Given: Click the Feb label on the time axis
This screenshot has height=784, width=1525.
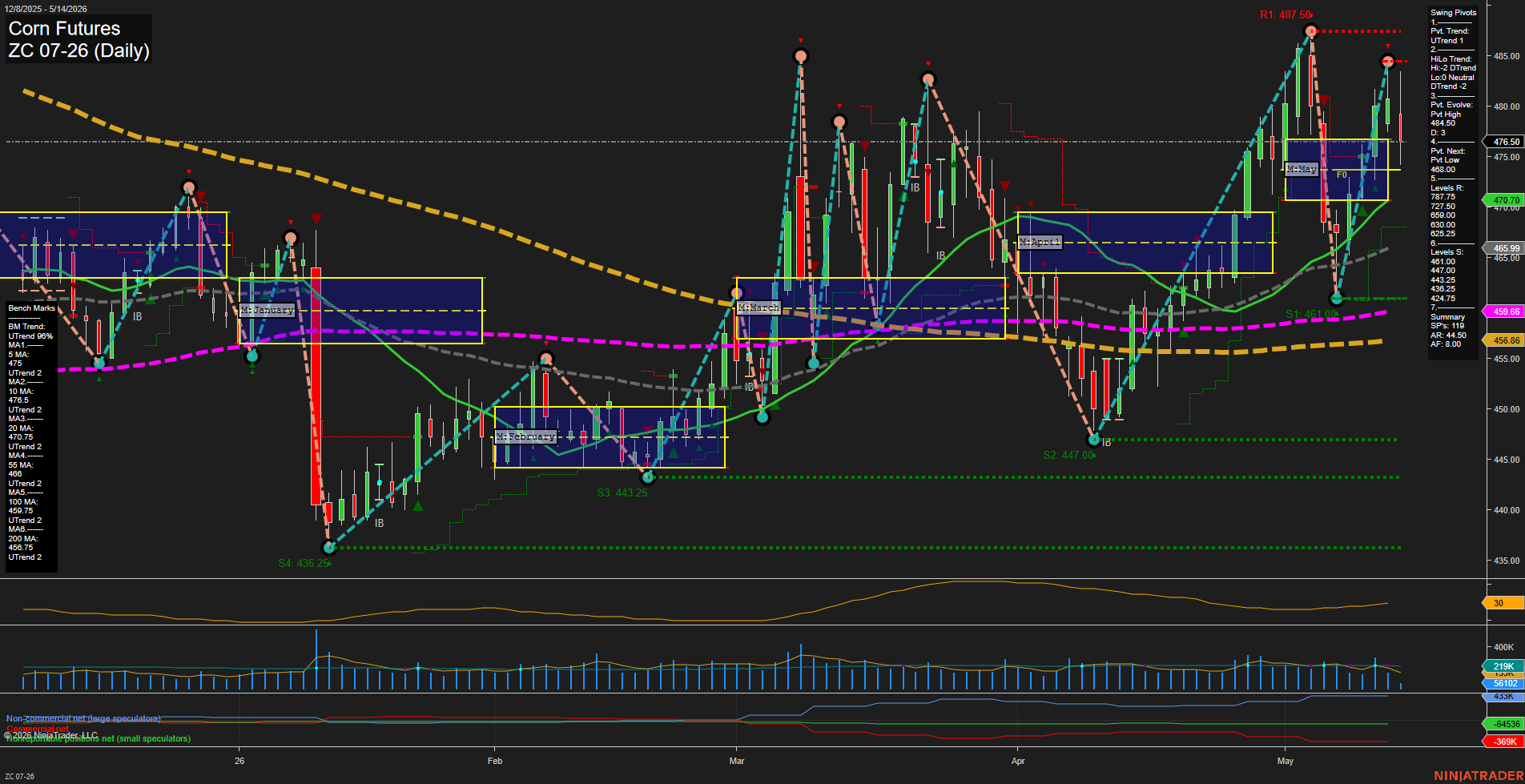Looking at the screenshot, I should (495, 761).
